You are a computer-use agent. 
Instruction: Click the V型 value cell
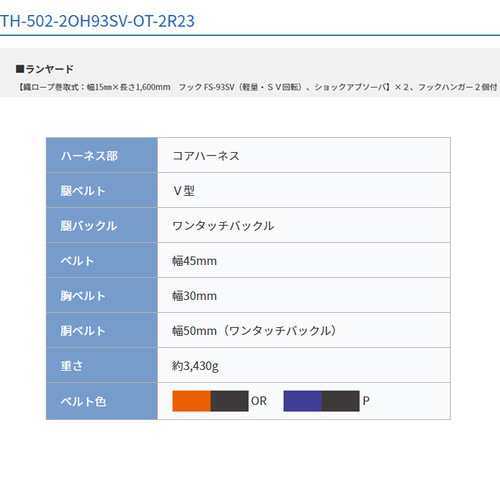[304, 190]
